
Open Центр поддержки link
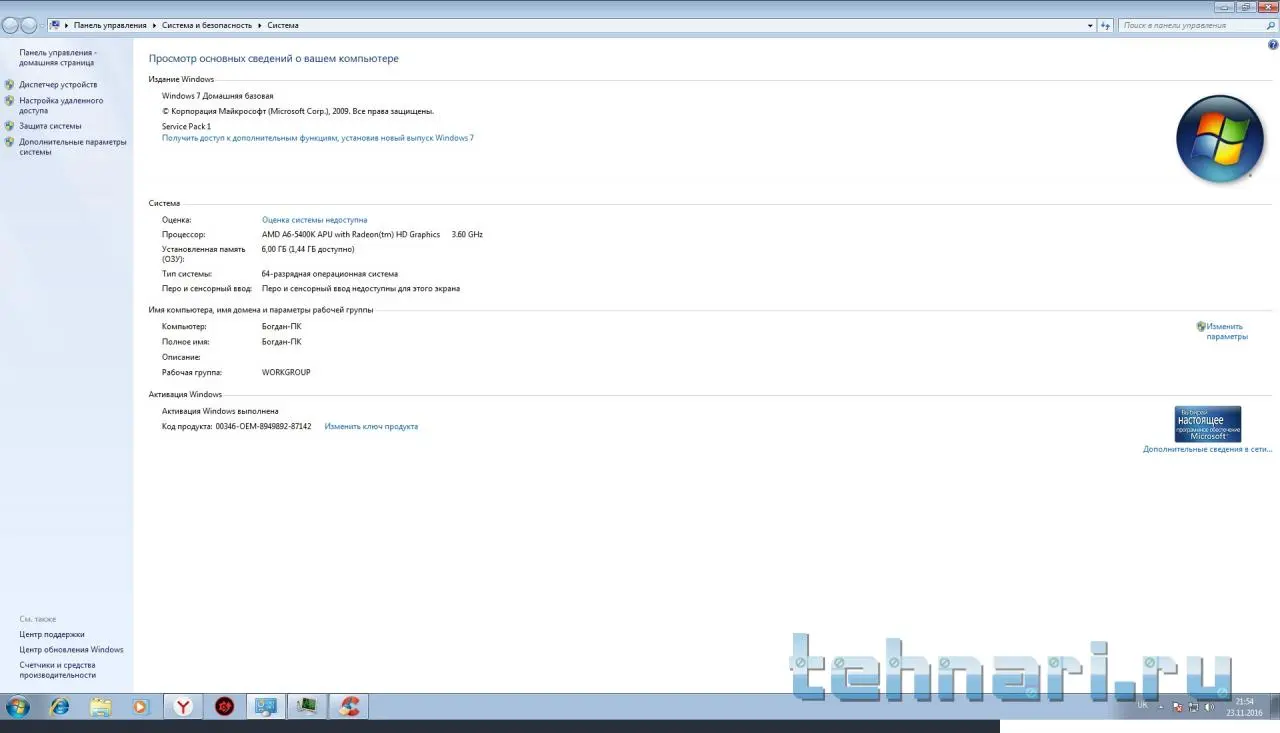[x=52, y=634]
